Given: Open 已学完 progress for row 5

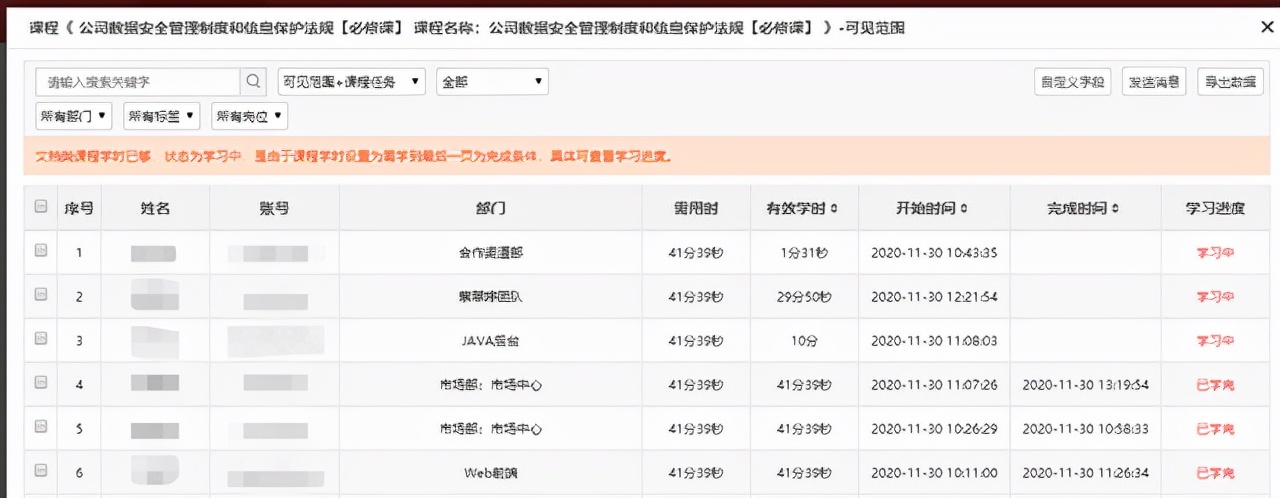Looking at the screenshot, I should tap(1215, 429).
